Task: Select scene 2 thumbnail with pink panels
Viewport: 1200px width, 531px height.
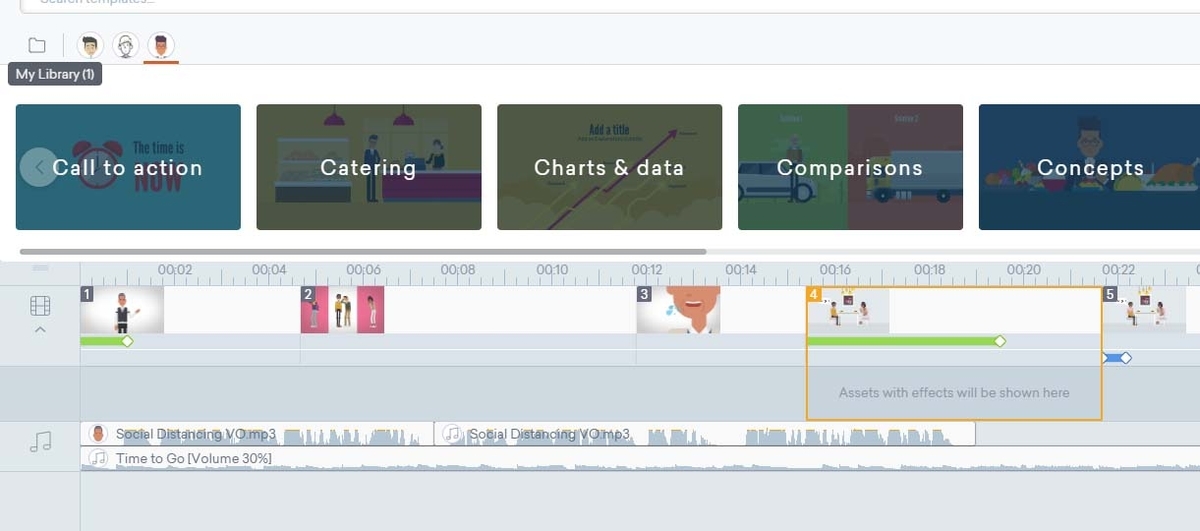Action: [343, 310]
